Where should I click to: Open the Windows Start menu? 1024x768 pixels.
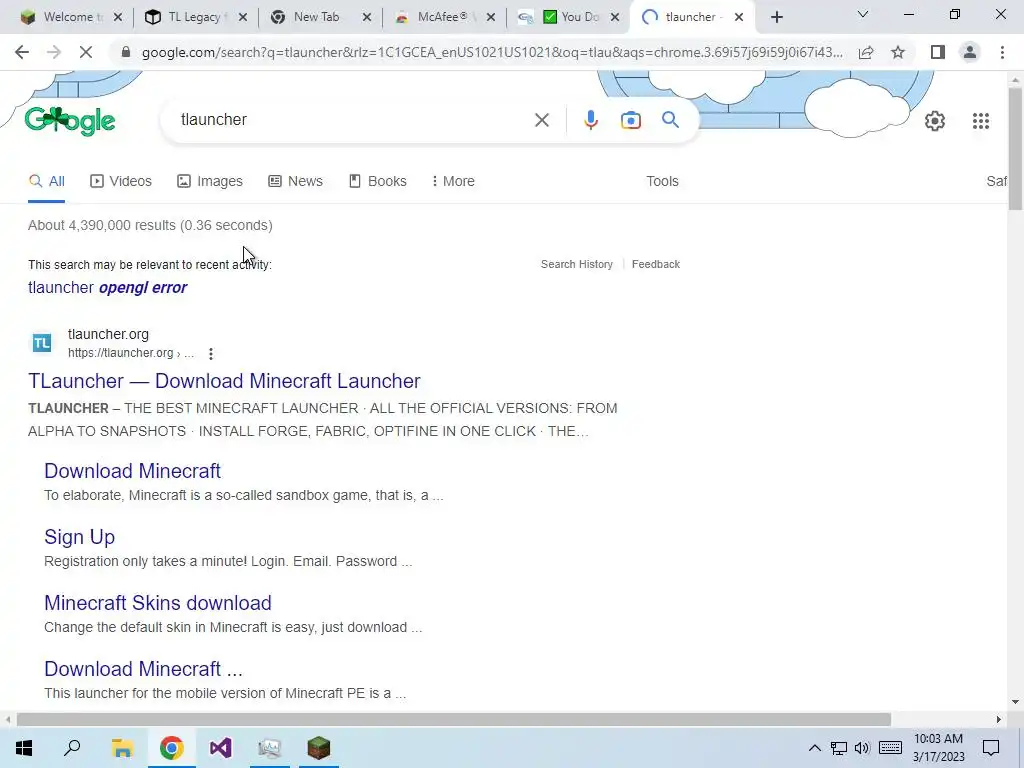pos(24,748)
